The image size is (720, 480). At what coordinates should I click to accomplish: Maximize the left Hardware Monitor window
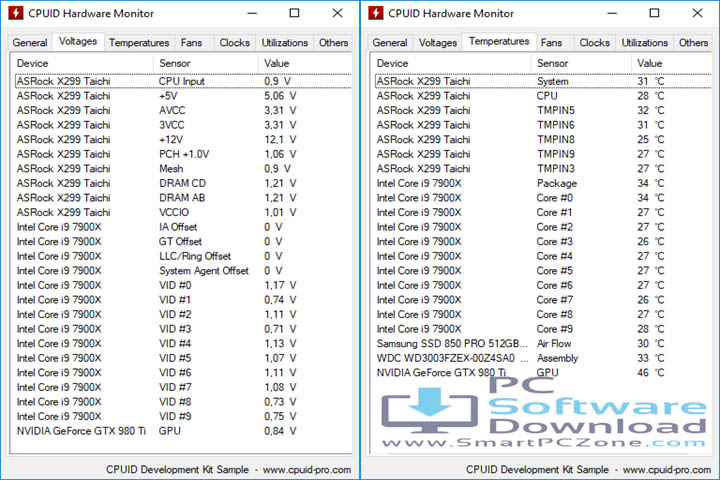tap(294, 13)
